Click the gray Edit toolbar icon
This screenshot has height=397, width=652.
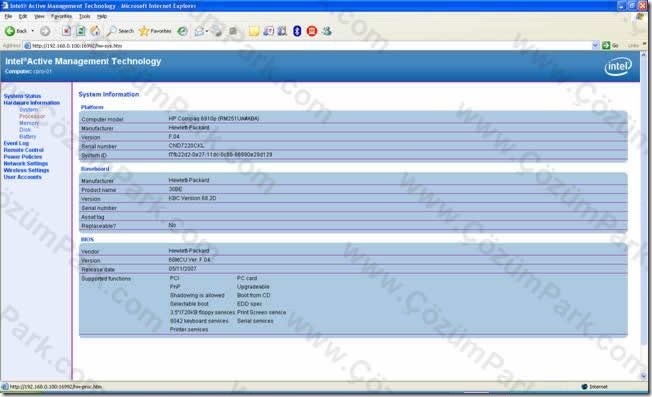pyautogui.click(x=233, y=31)
